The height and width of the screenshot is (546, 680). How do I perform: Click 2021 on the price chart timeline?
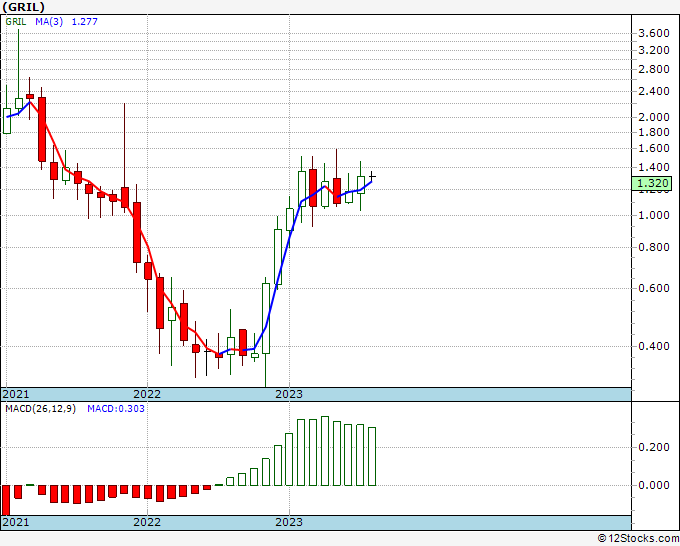(16, 394)
